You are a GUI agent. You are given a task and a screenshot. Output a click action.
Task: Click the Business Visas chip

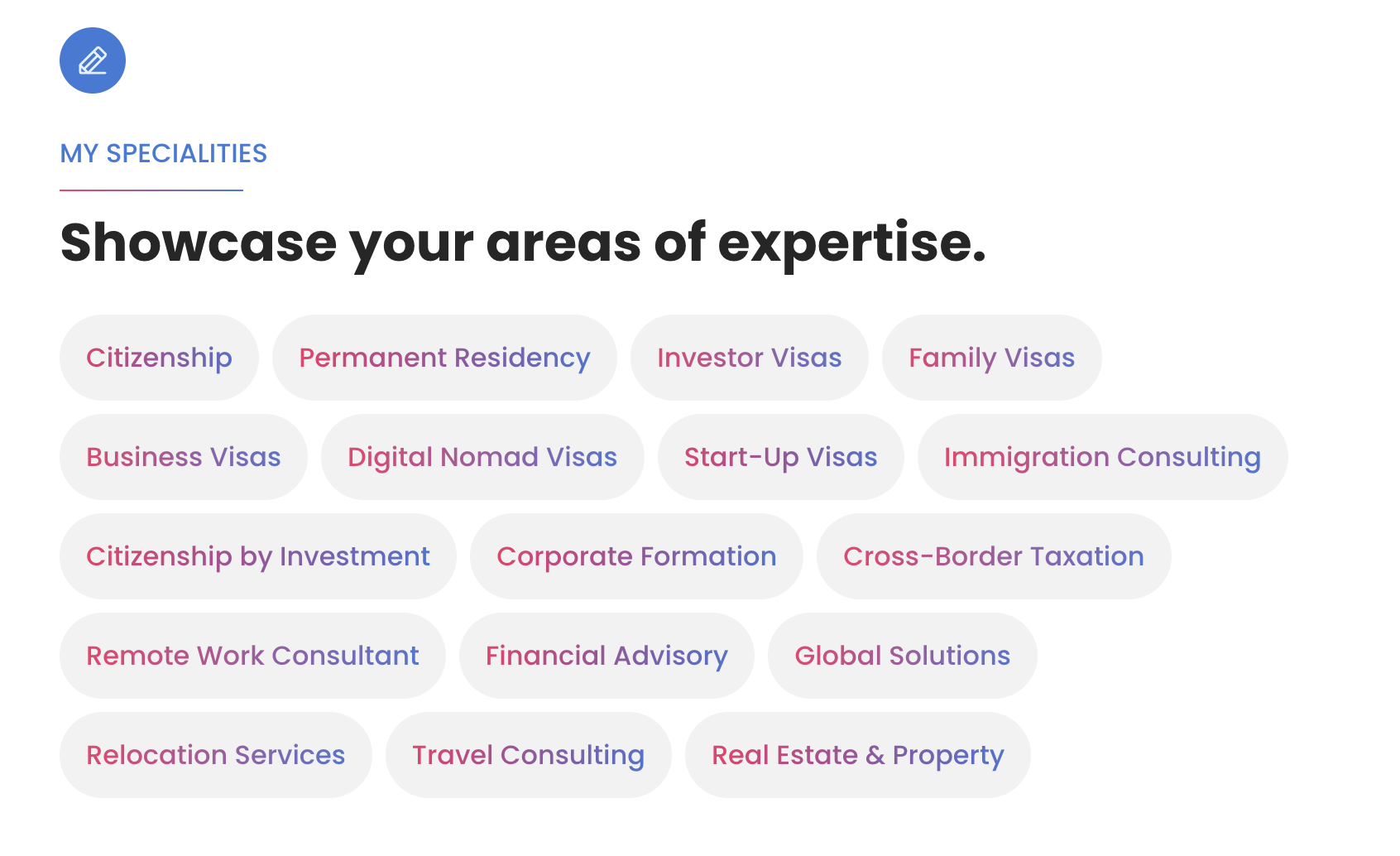point(184,457)
